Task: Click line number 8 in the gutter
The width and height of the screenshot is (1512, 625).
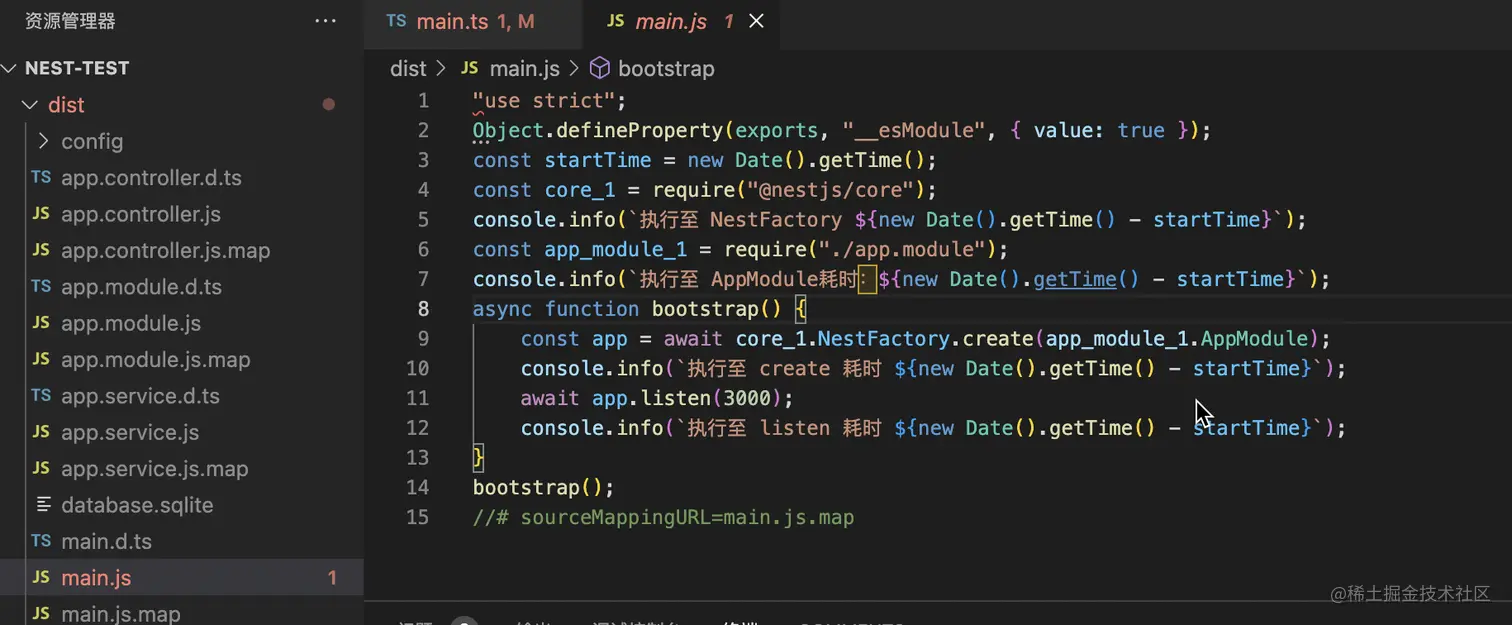Action: tap(423, 309)
